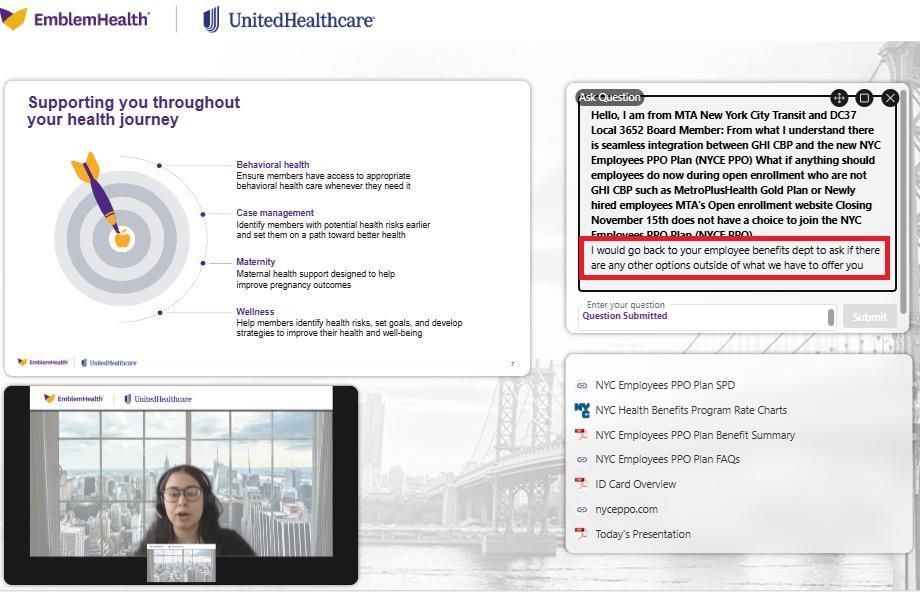Open NYC Health Benefits Program Rate Charts link

690,410
